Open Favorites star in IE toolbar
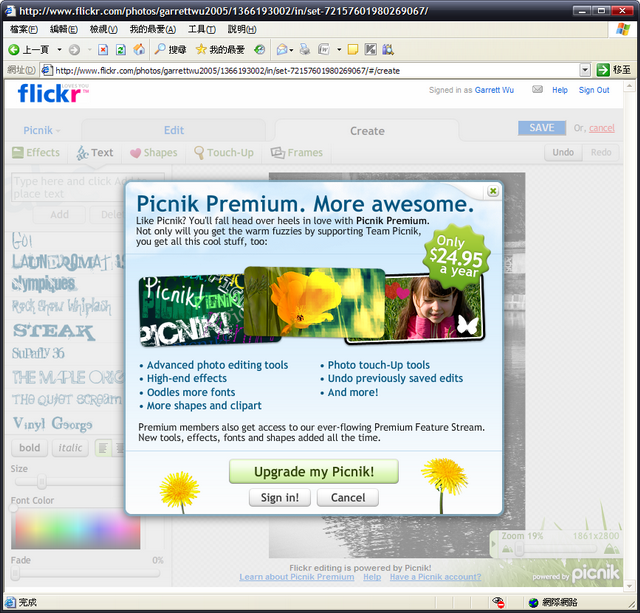The height and width of the screenshot is (613, 640). [x=201, y=49]
